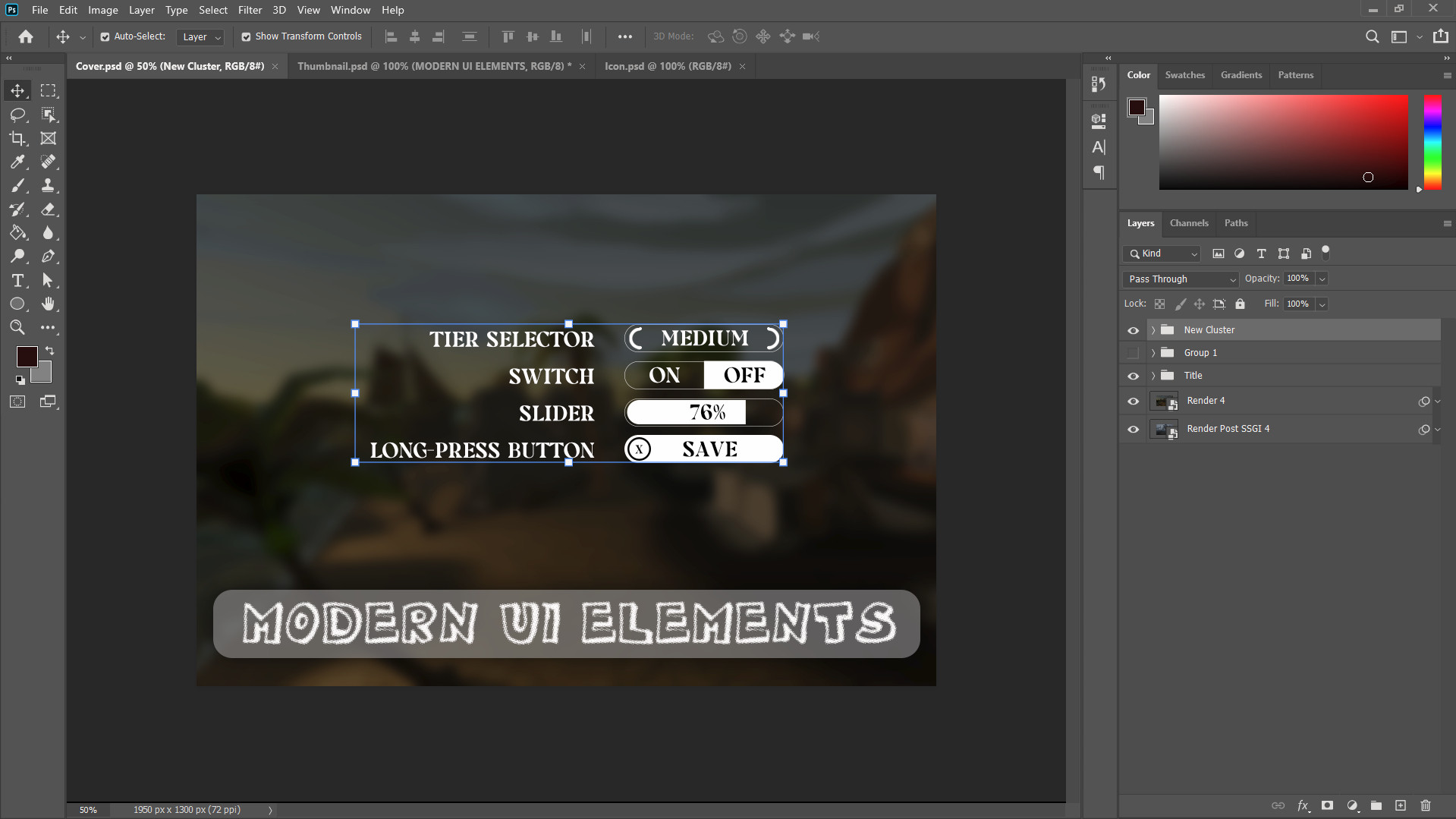Open the Filter menu
Image resolution: width=1456 pixels, height=819 pixels.
(x=250, y=10)
